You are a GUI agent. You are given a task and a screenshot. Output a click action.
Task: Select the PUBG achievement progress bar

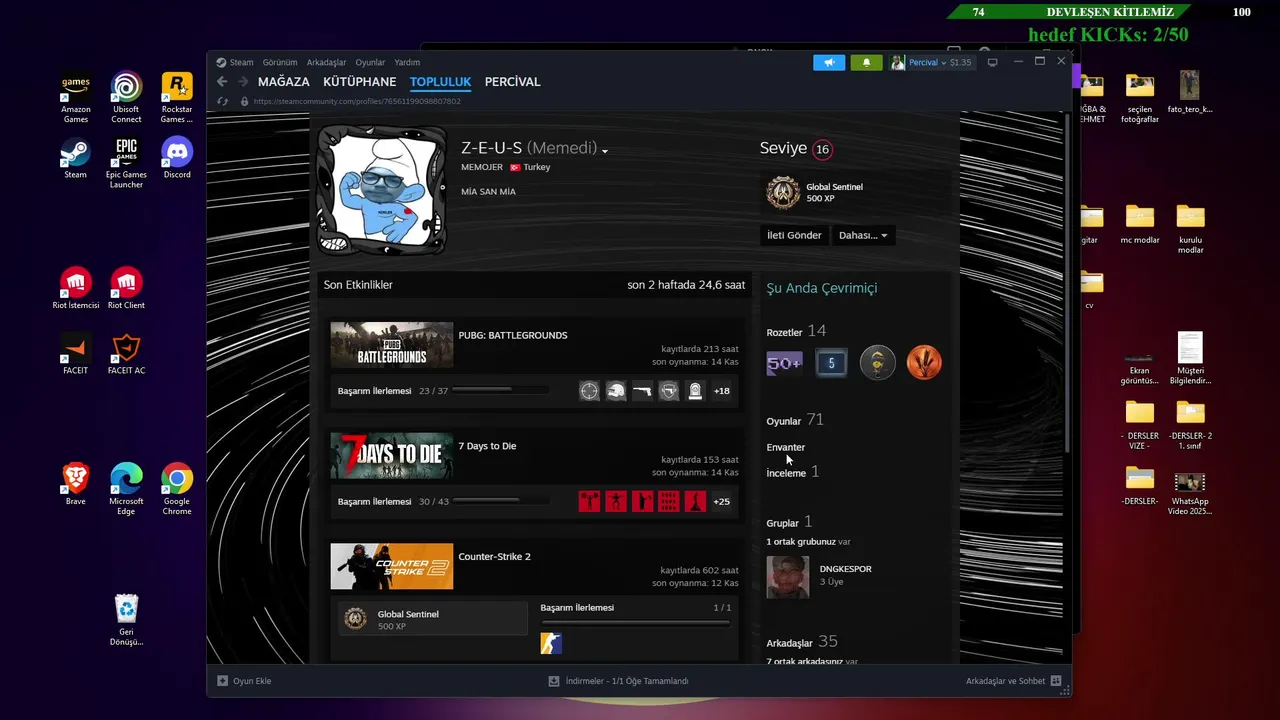coord(500,391)
